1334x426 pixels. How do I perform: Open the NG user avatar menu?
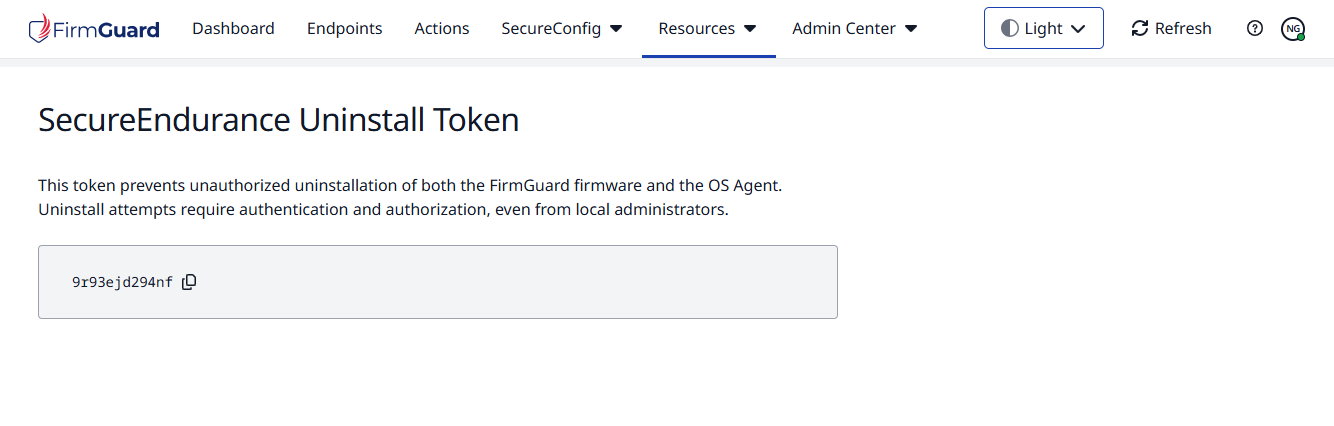pyautogui.click(x=1292, y=28)
